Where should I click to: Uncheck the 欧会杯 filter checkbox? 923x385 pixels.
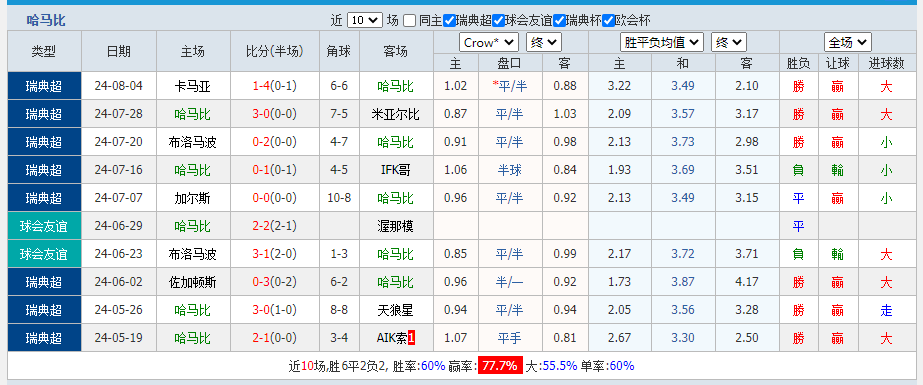(x=609, y=20)
